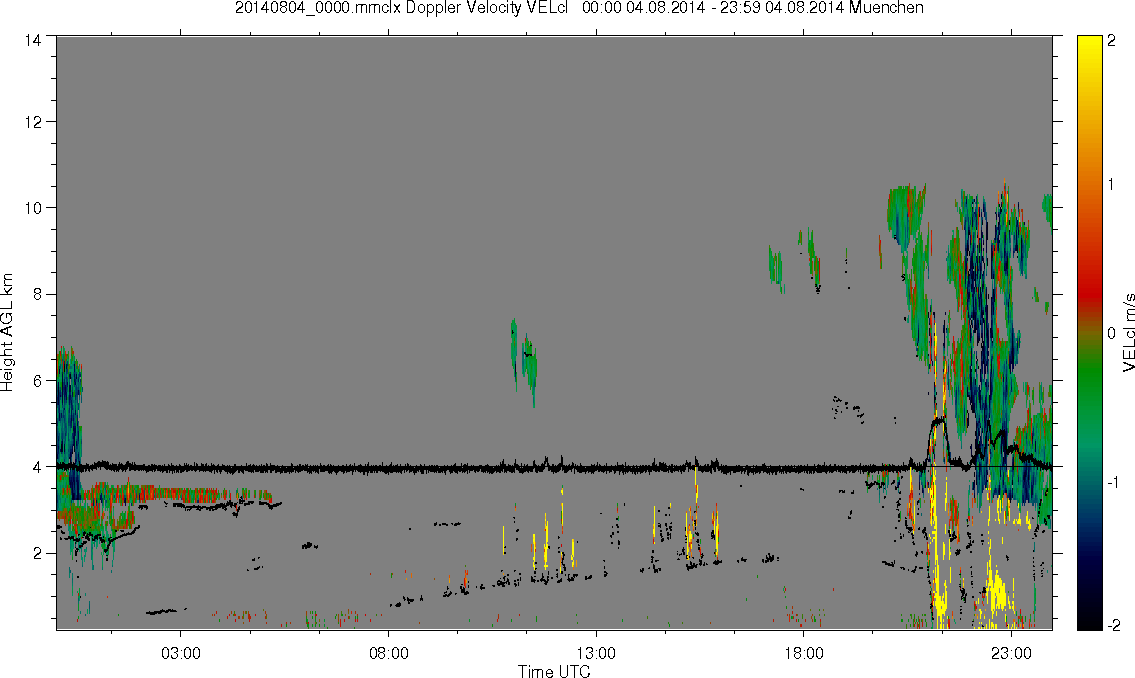Click the plot title text
The image size is (1135, 678).
[x=579, y=8]
